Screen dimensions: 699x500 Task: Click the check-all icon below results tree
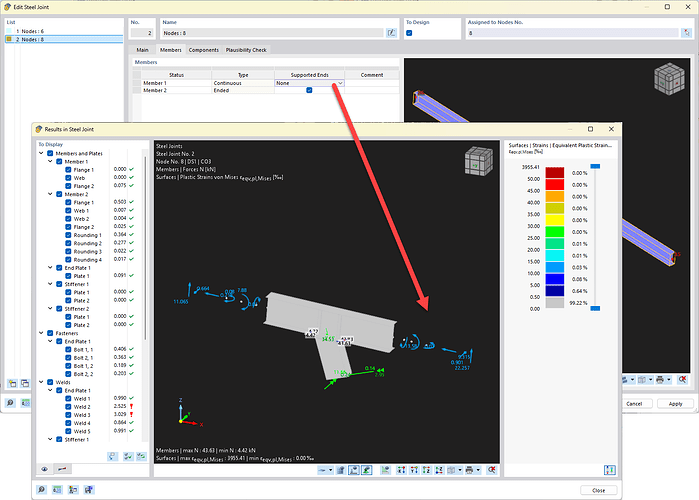[x=126, y=455]
